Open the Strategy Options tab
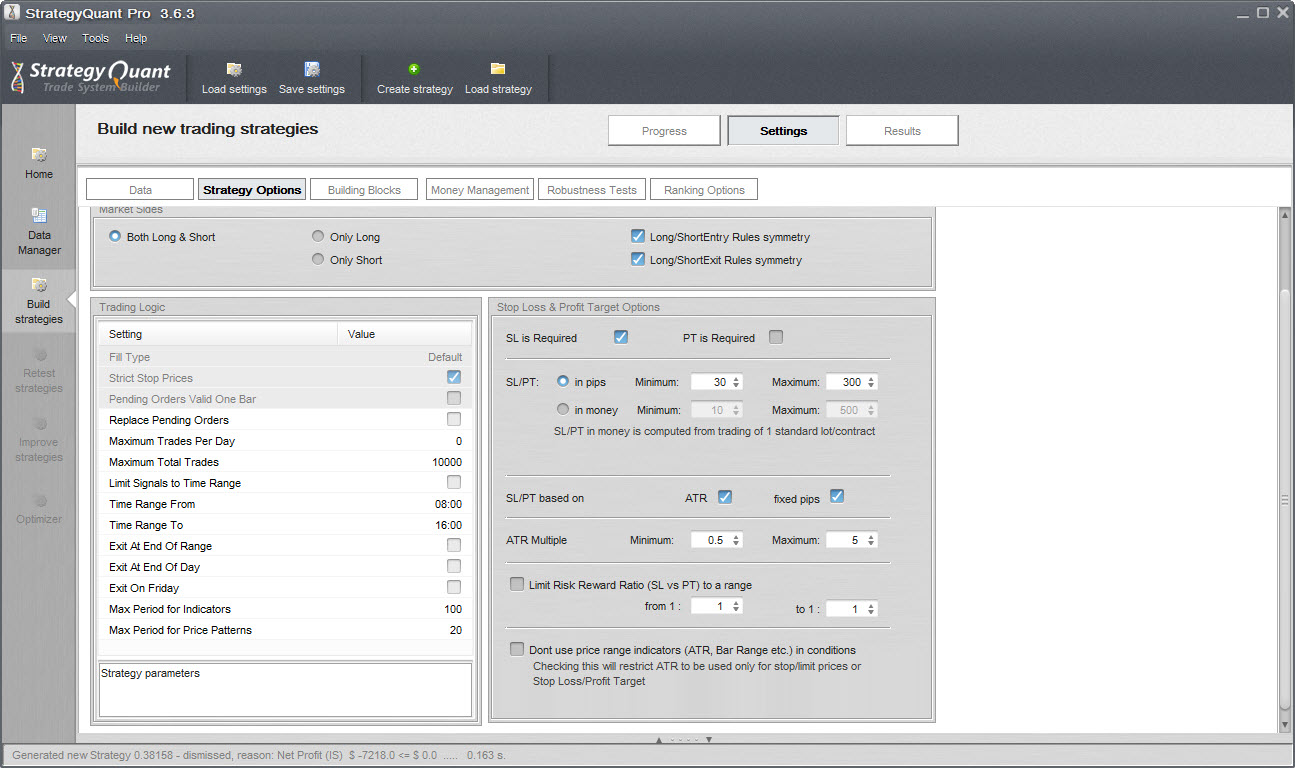Image resolution: width=1295 pixels, height=768 pixels. click(x=252, y=189)
